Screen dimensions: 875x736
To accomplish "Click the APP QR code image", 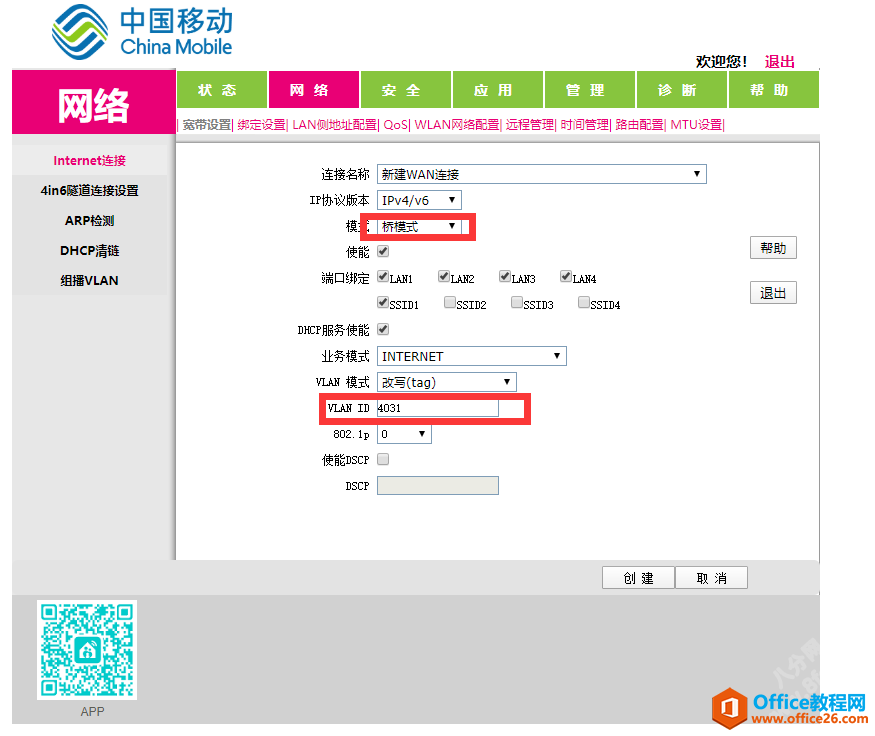I will [87, 650].
